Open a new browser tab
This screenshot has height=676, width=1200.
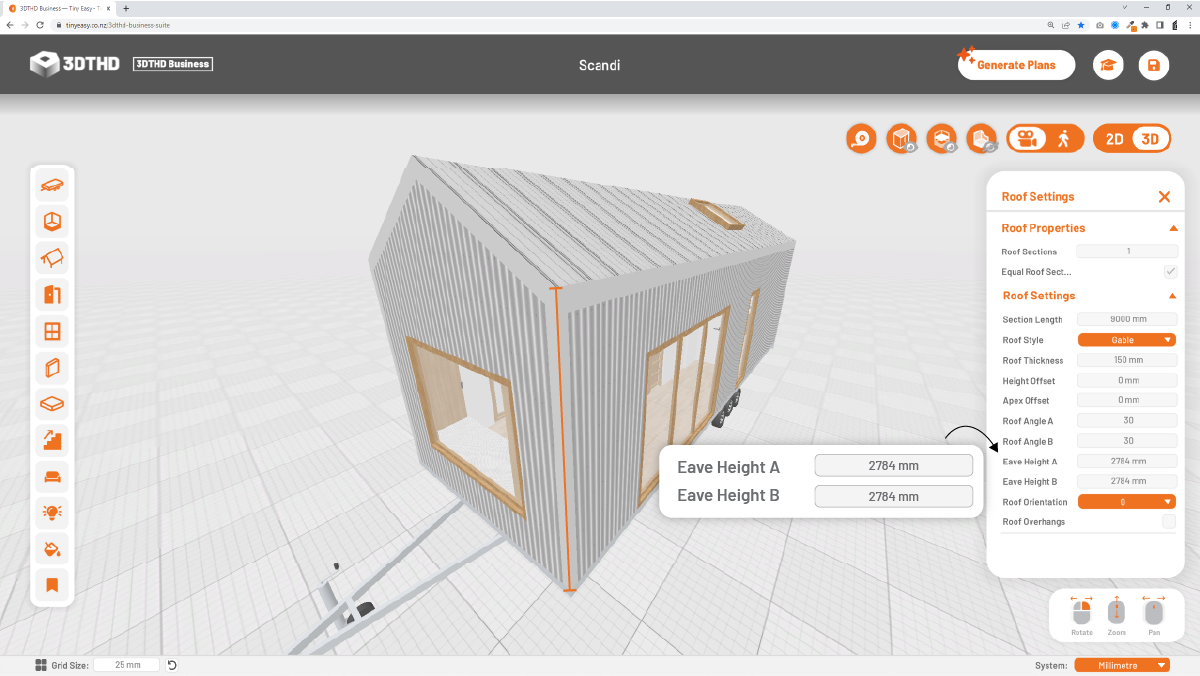(126, 8)
